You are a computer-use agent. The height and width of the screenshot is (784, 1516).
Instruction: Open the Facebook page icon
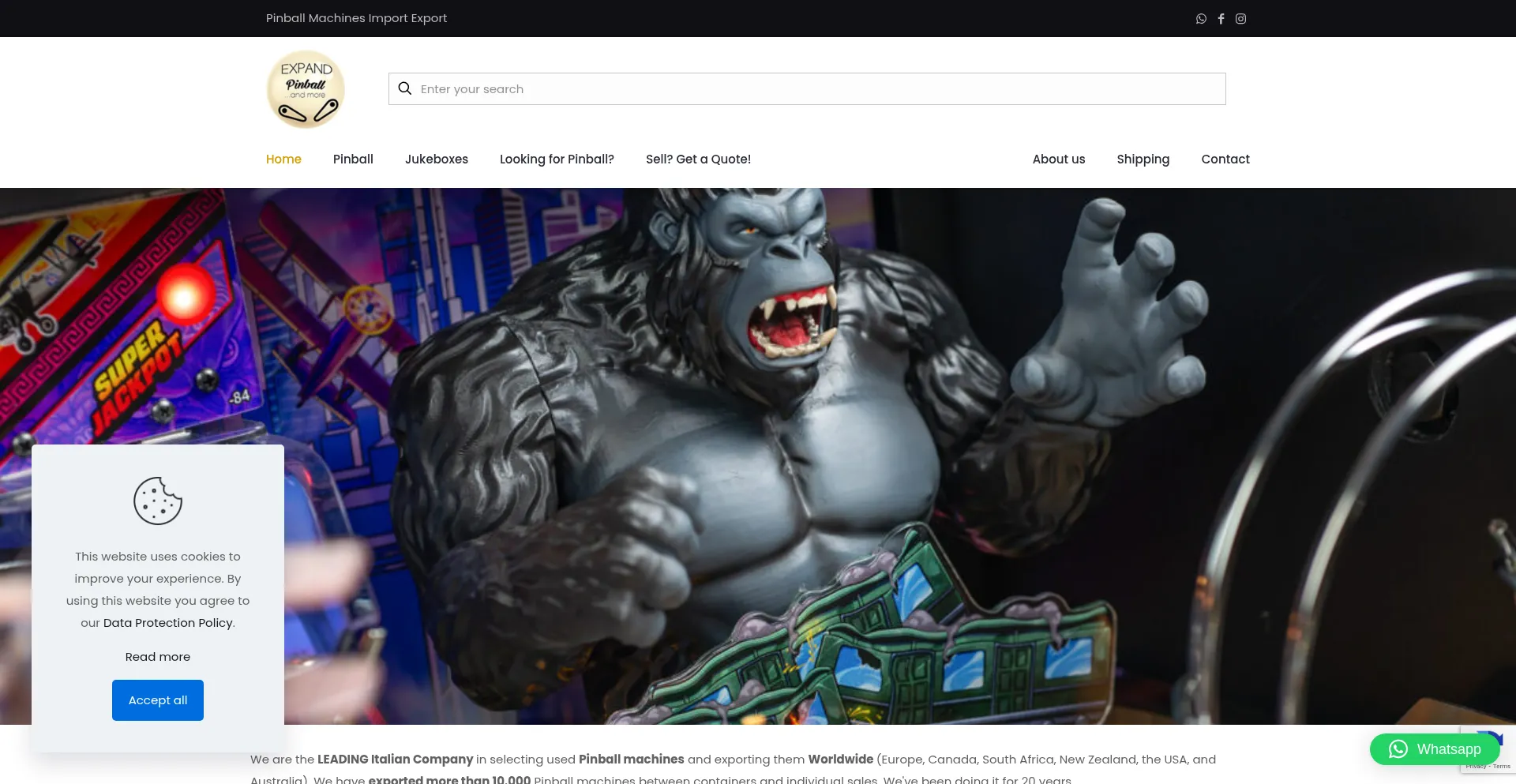[1221, 19]
